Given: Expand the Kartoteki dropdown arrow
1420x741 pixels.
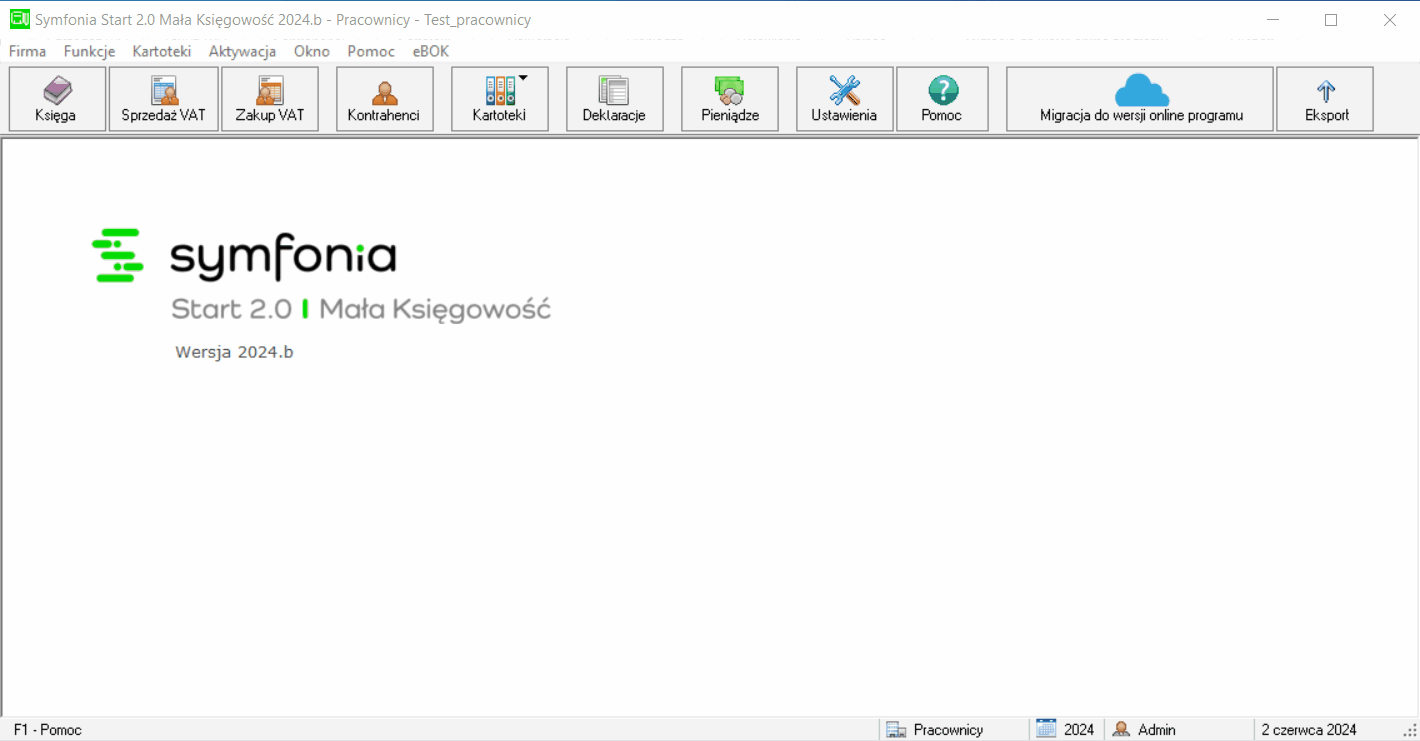Looking at the screenshot, I should tap(523, 77).
